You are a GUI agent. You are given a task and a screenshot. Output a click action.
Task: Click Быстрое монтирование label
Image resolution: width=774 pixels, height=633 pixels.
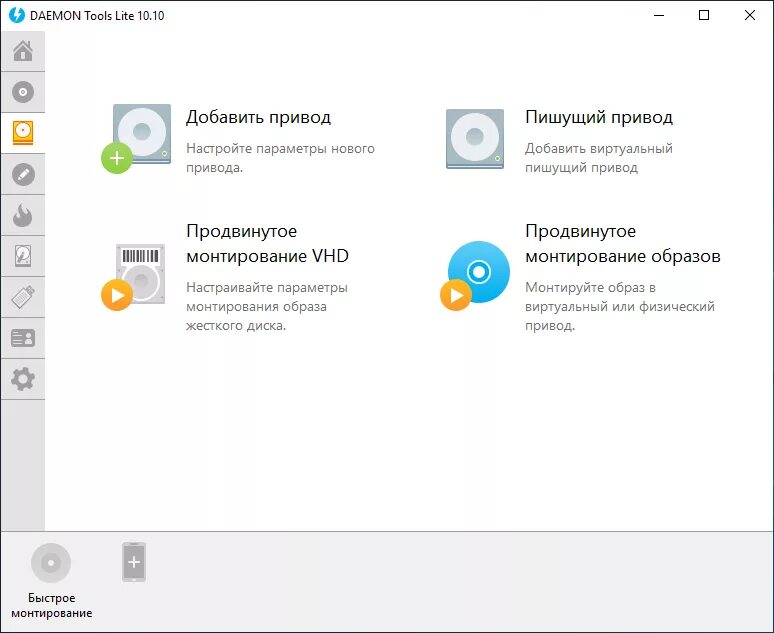coord(51,605)
